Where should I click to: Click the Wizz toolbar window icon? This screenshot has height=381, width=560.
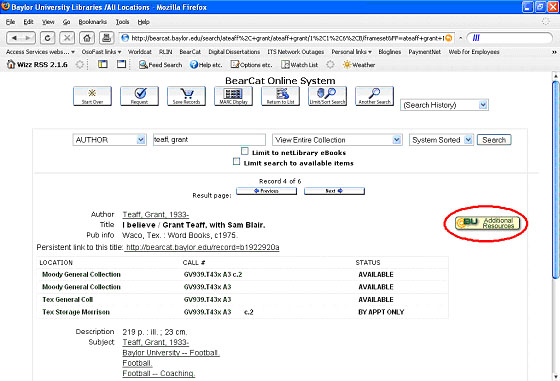point(121,64)
